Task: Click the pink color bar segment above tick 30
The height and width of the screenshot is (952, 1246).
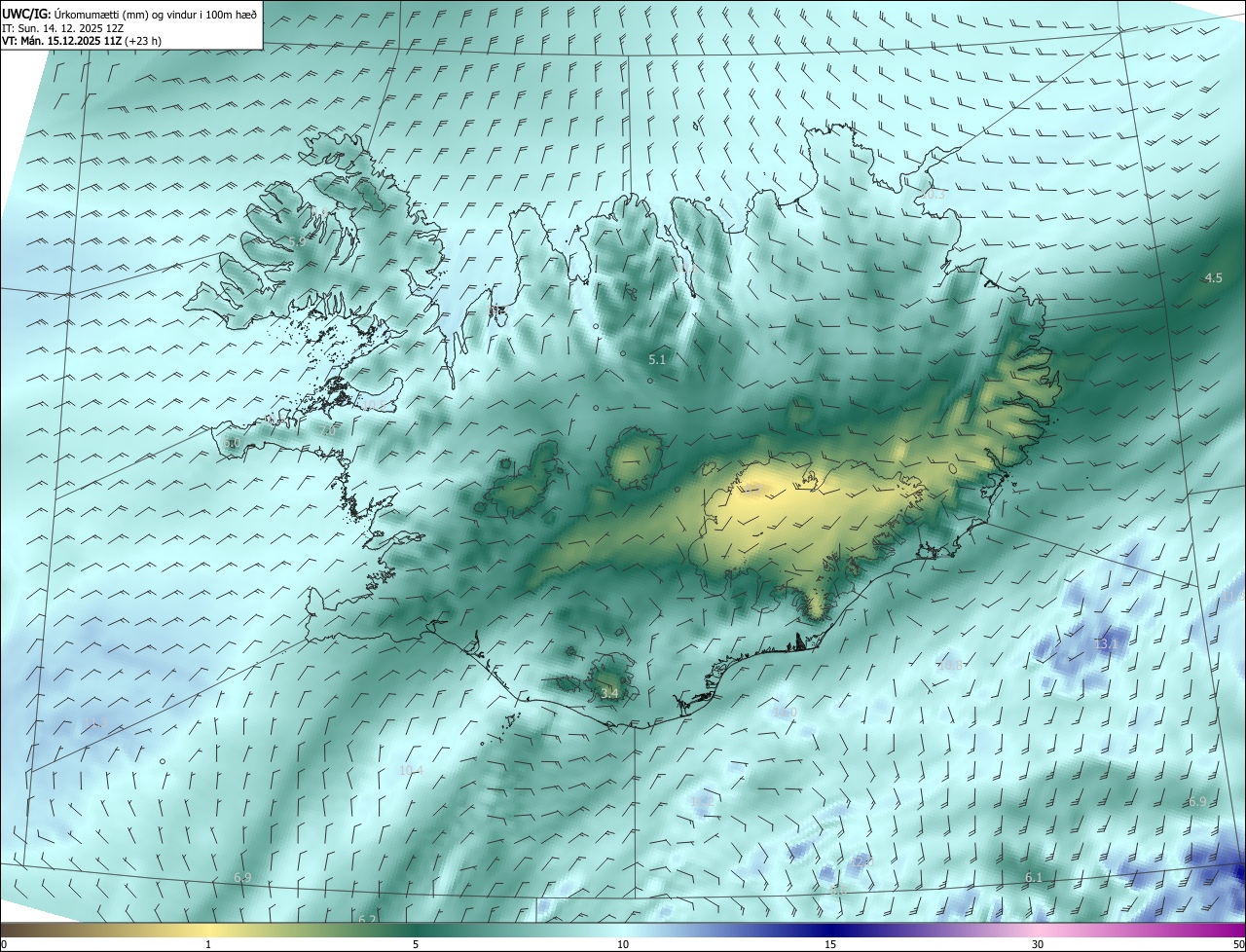Action: pyautogui.click(x=1038, y=930)
